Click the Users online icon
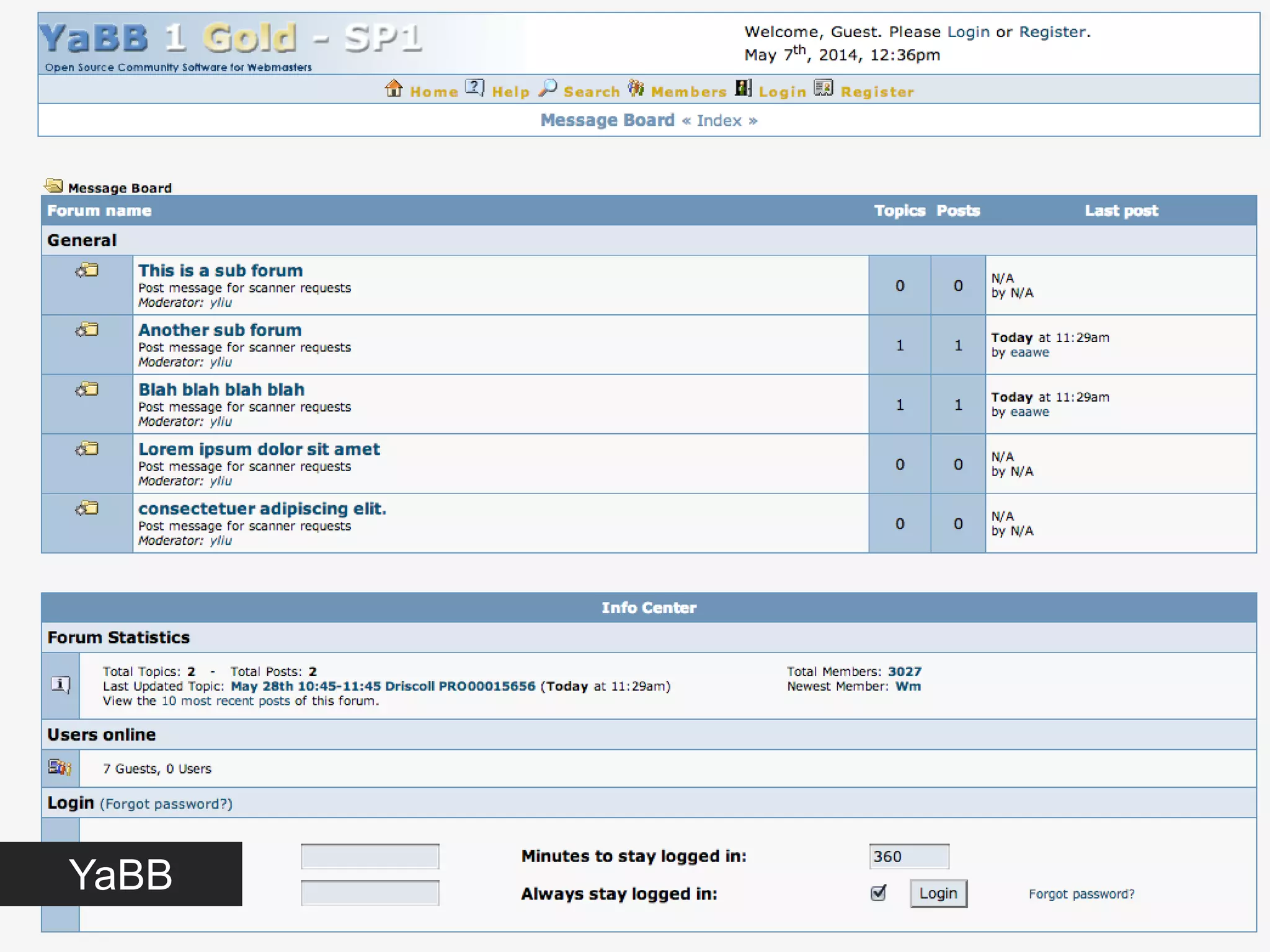The width and height of the screenshot is (1270, 952). click(60, 767)
